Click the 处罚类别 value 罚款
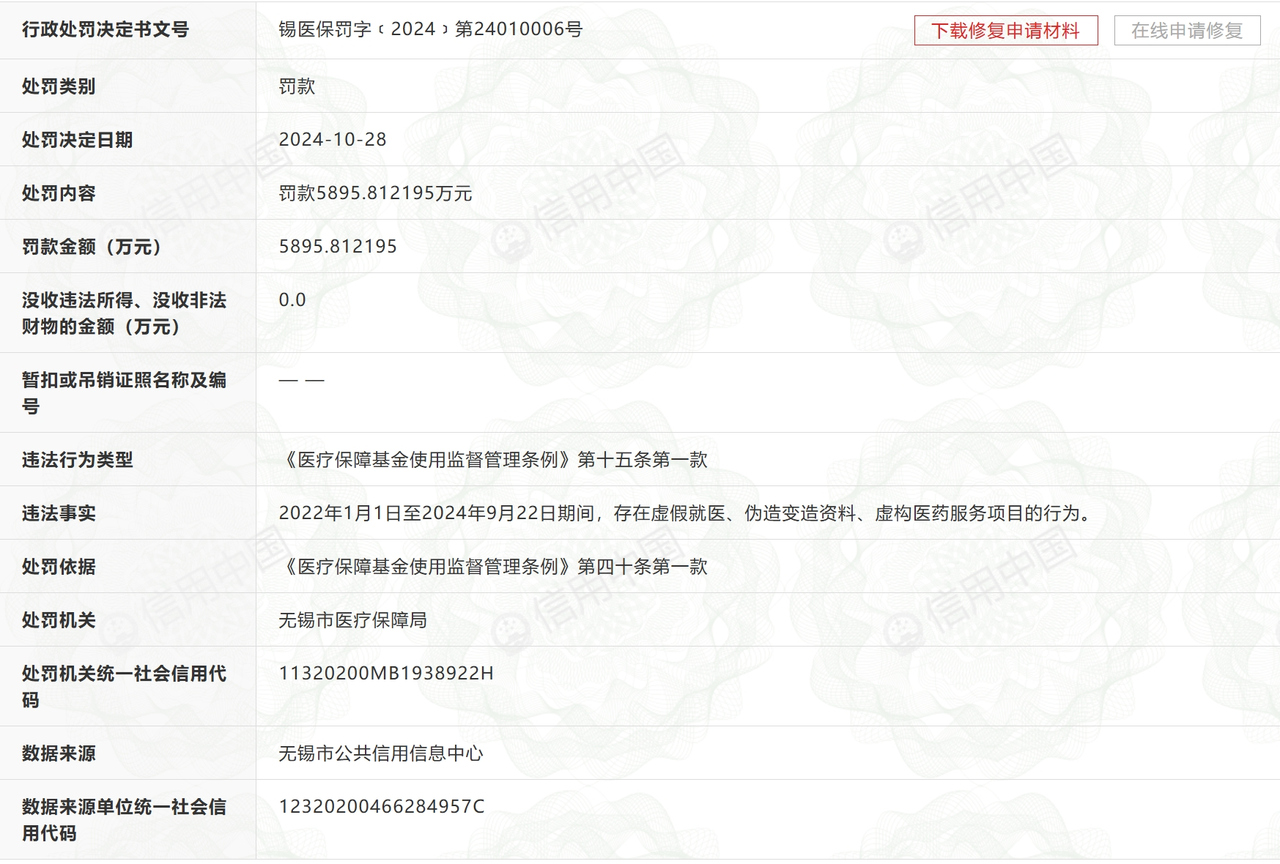Screen dimensions: 1280x864 click(x=297, y=86)
